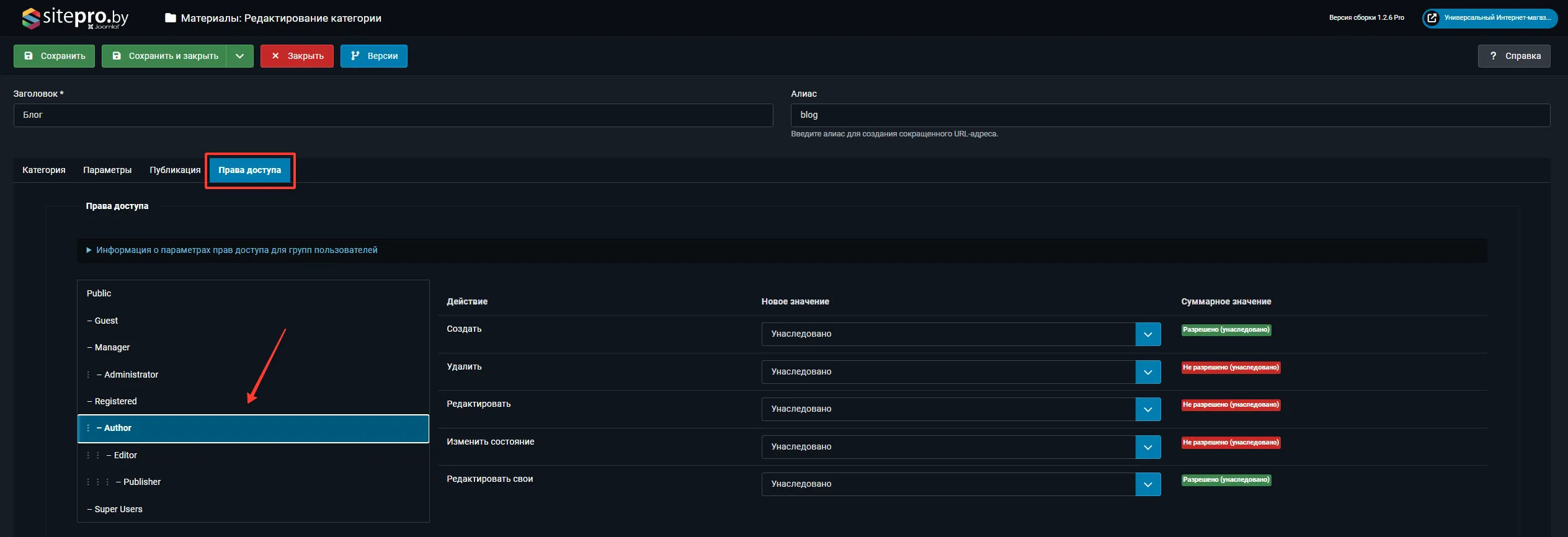The width and height of the screenshot is (1568, 537).
Task: Select the Super Users group
Action: (118, 509)
